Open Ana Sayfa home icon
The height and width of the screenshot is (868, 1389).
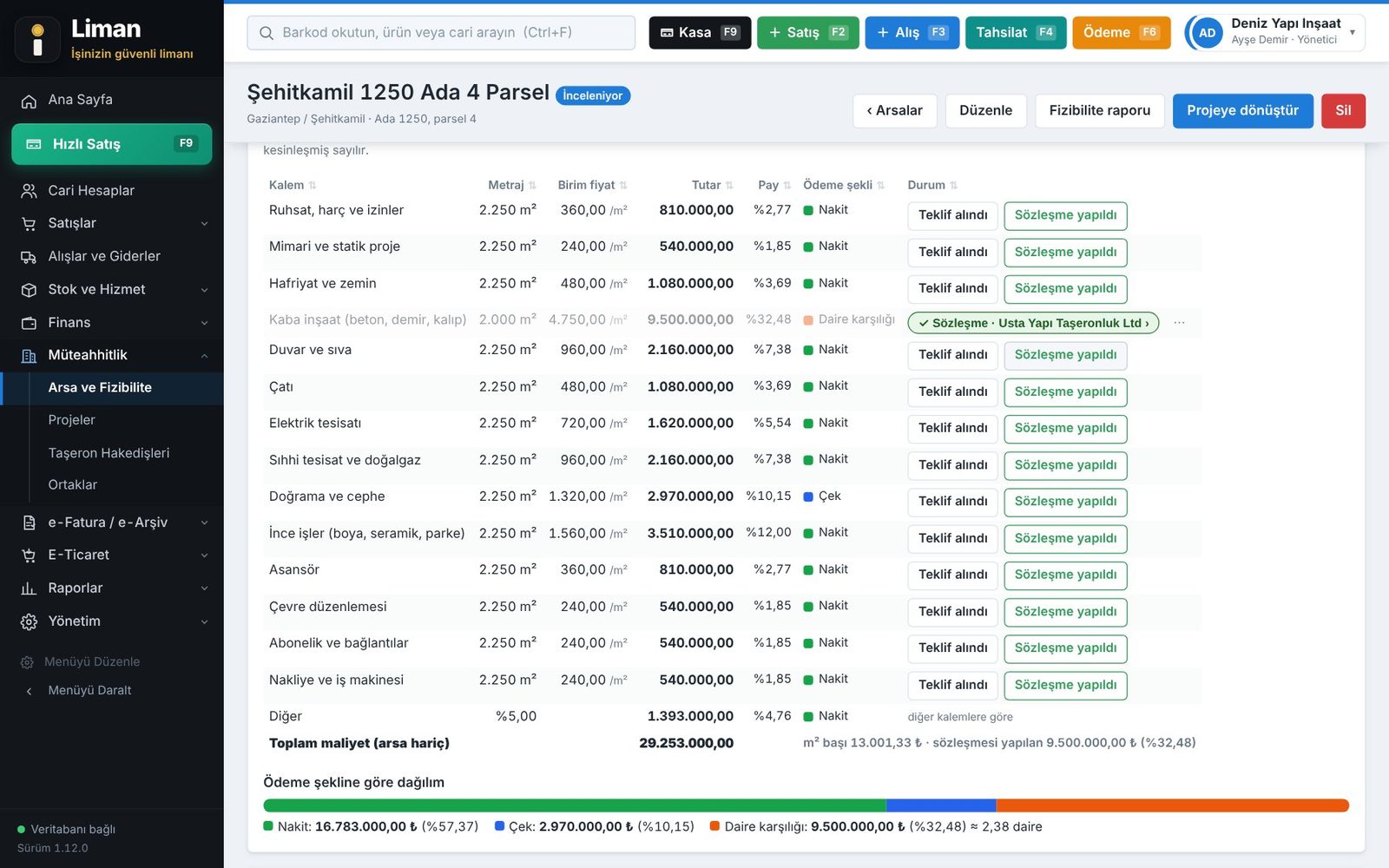pyautogui.click(x=29, y=101)
